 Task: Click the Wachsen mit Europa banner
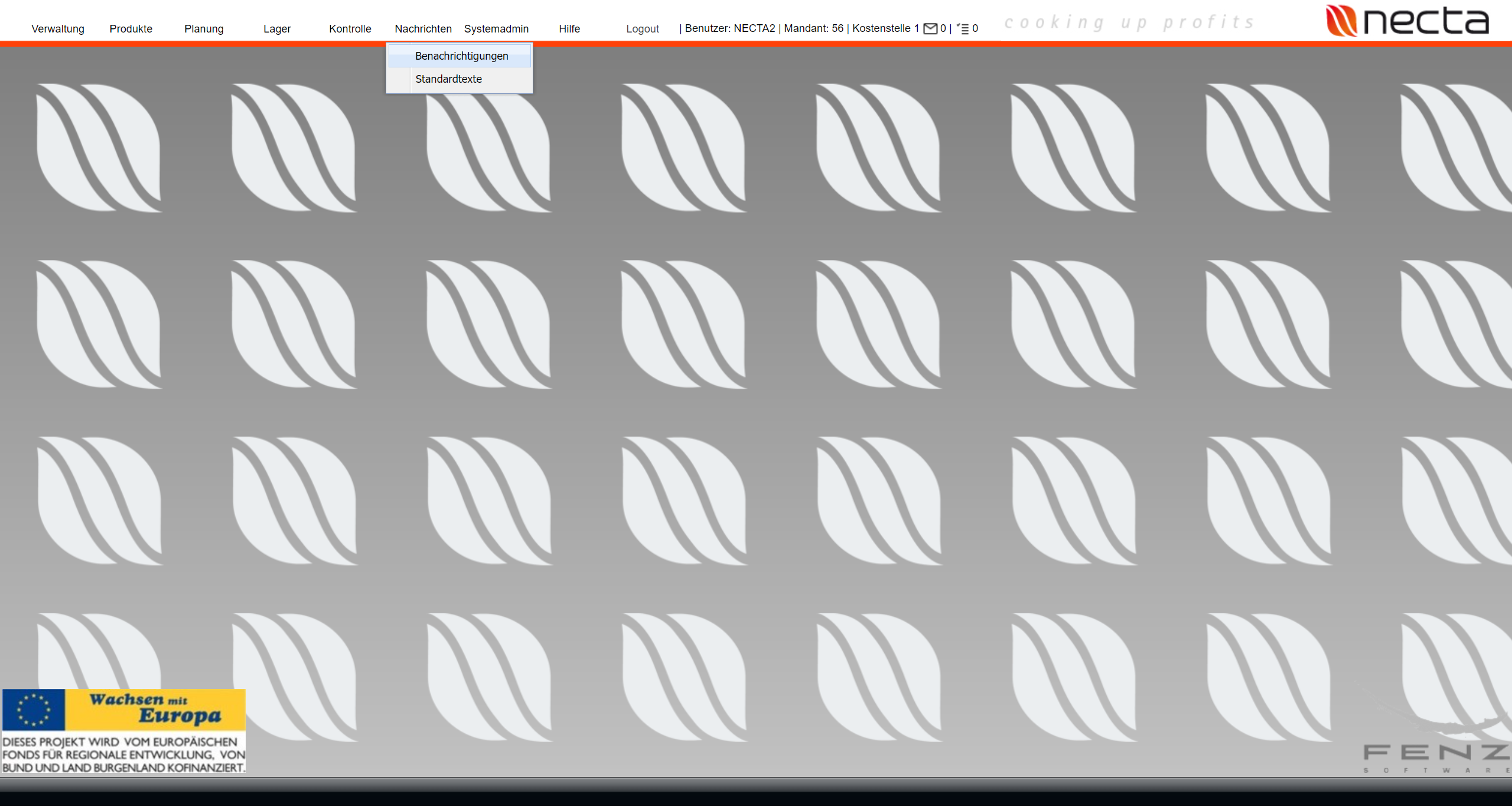coord(155,709)
